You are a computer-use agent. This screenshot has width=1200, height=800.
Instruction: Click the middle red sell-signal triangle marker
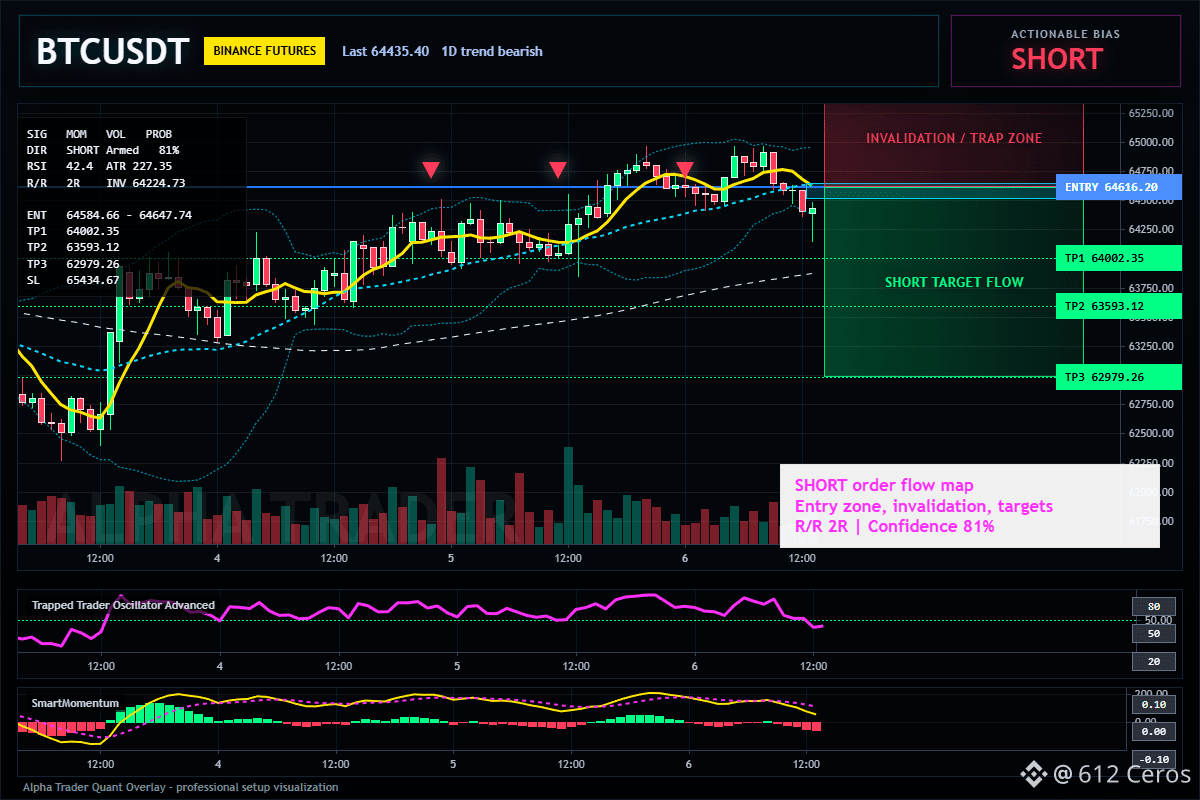click(558, 170)
